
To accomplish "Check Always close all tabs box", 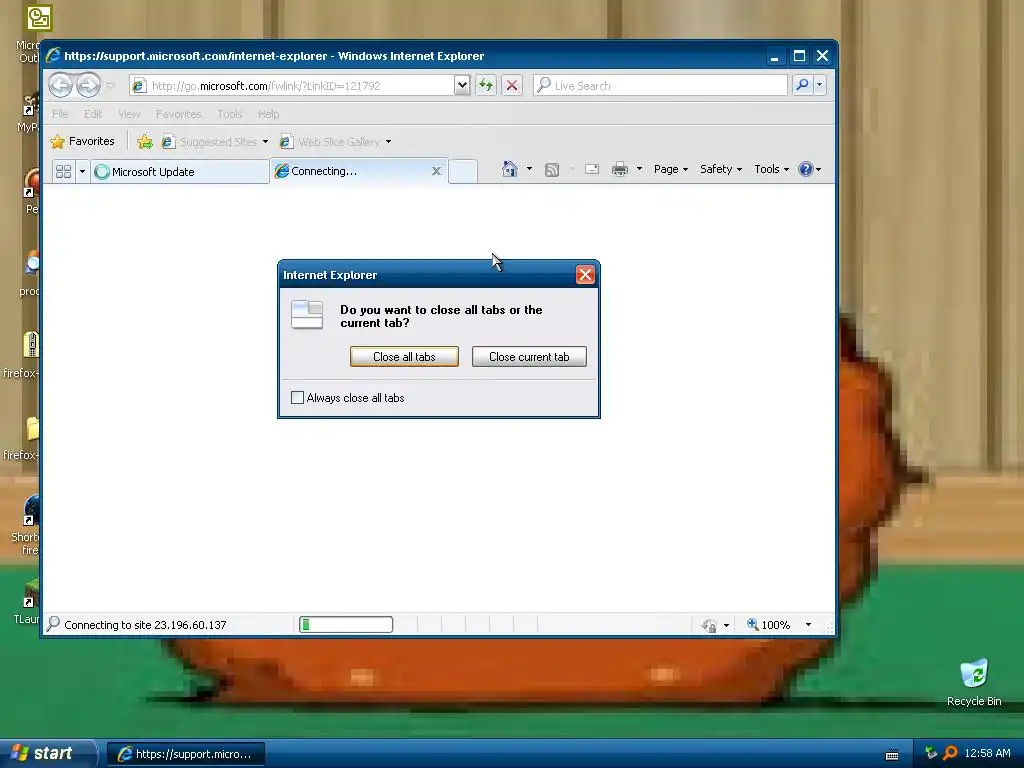I will pyautogui.click(x=297, y=397).
